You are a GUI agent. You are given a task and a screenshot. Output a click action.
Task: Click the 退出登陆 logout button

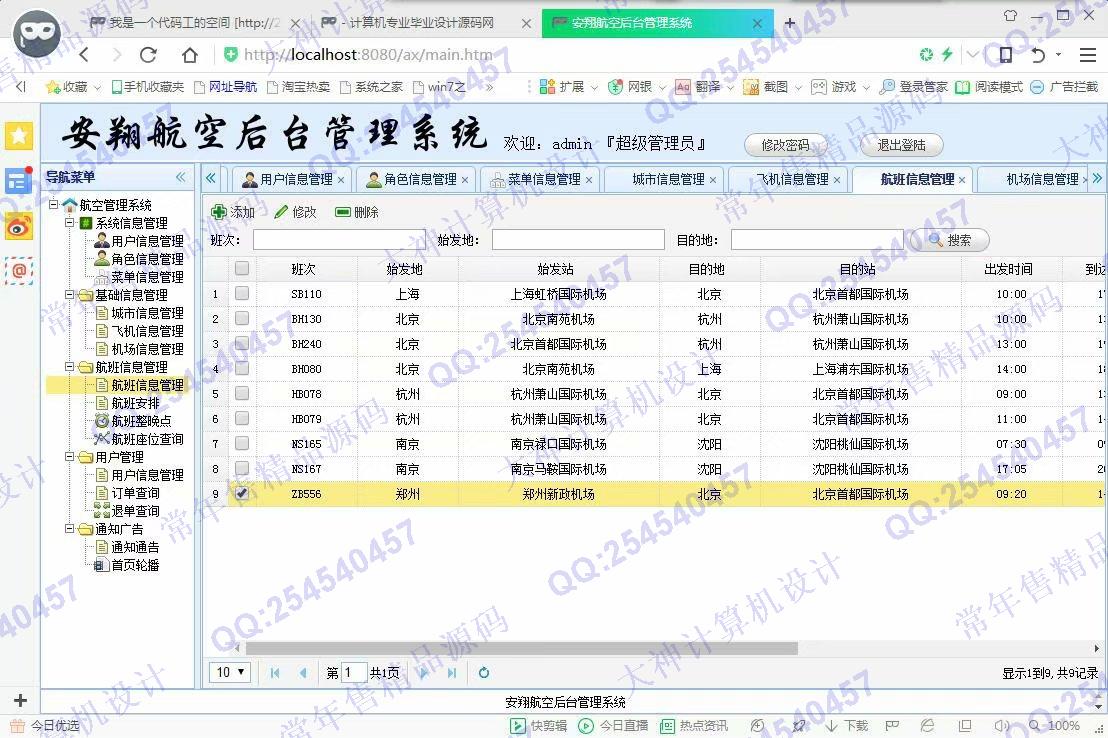(x=901, y=145)
